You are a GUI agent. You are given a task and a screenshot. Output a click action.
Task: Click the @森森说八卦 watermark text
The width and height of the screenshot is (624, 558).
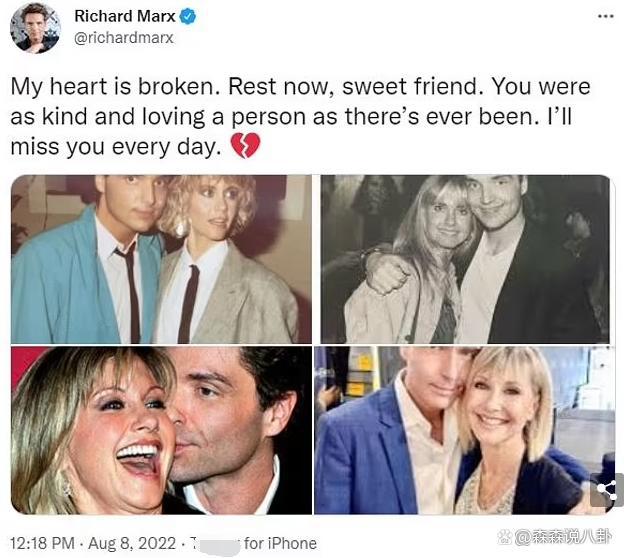point(562,538)
